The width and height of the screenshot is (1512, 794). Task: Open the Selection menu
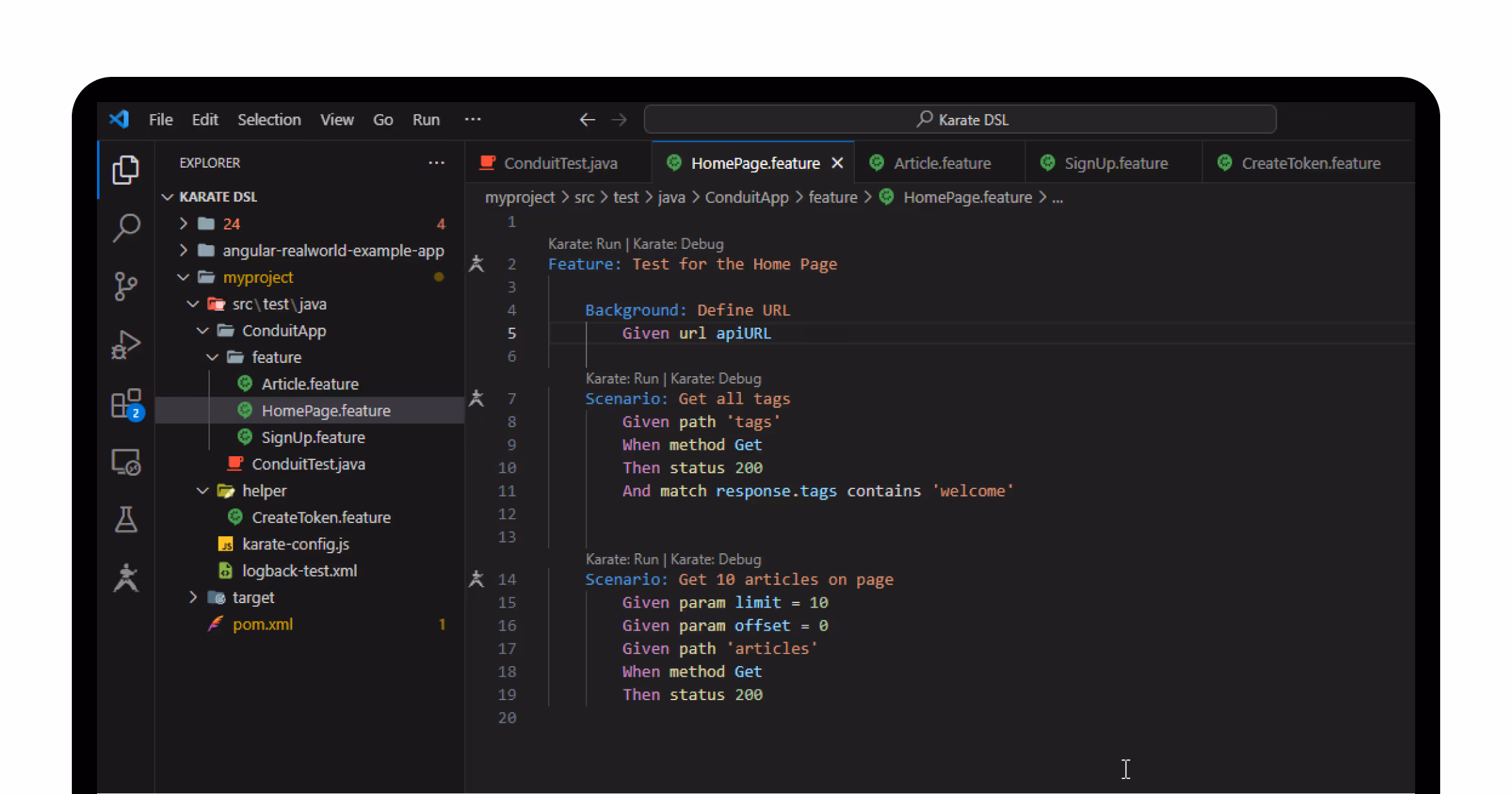coord(269,120)
